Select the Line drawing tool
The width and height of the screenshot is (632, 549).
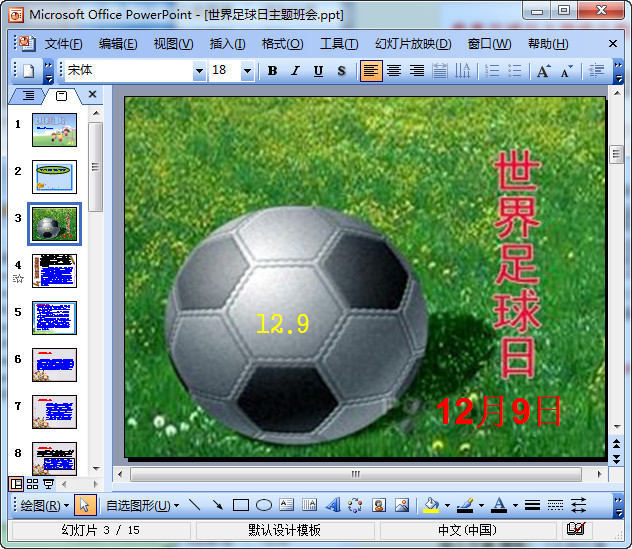(x=195, y=505)
